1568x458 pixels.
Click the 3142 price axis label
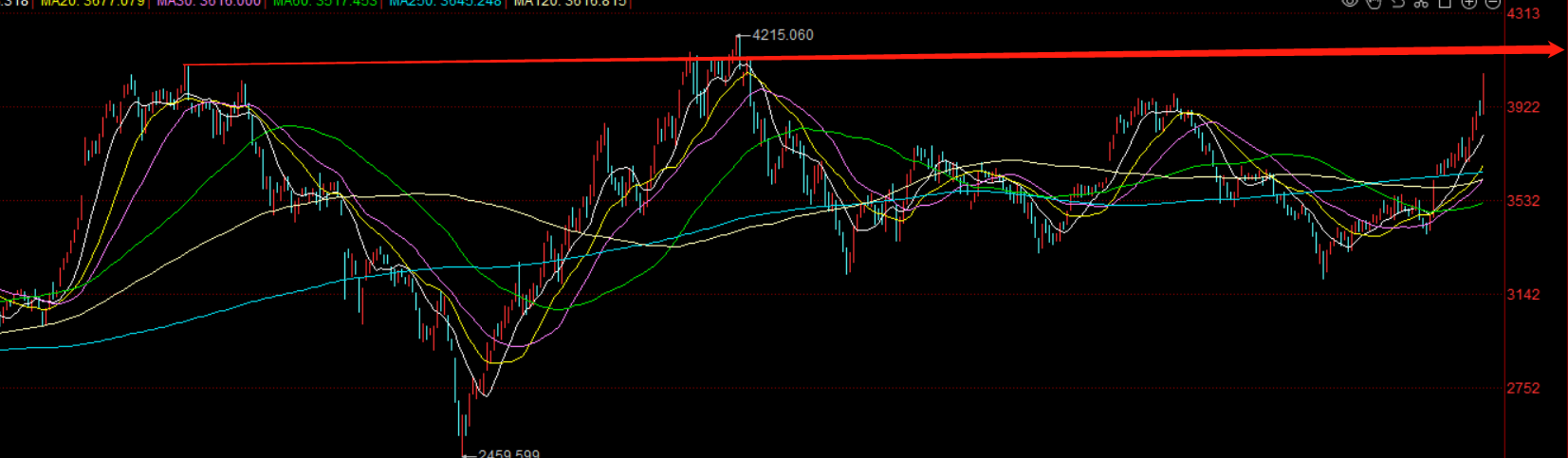[x=1523, y=294]
